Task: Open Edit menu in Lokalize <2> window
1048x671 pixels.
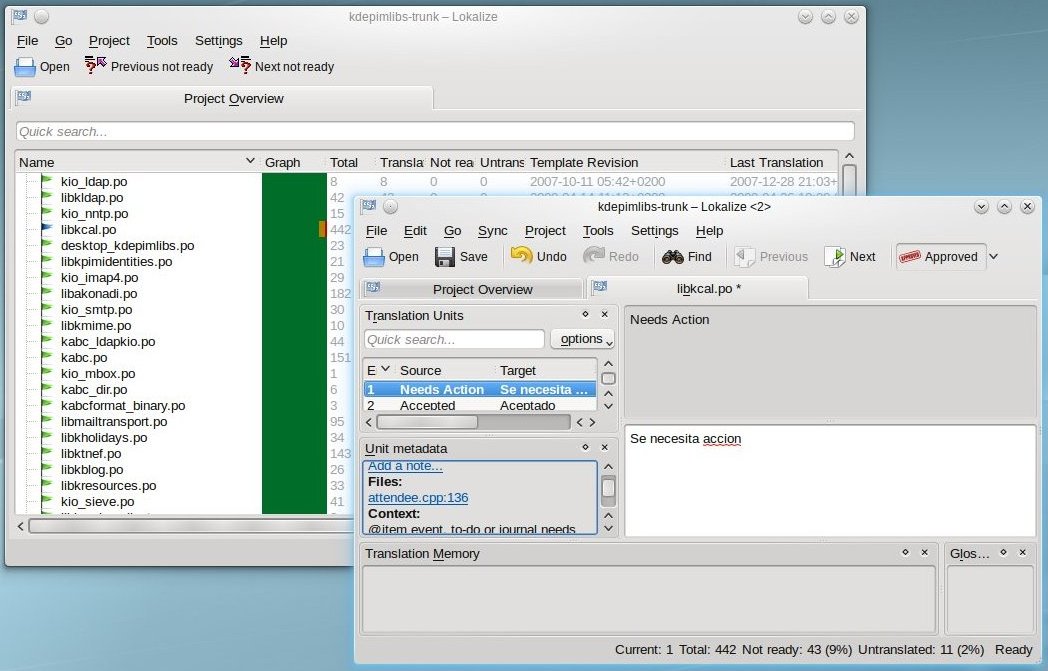Action: [415, 231]
